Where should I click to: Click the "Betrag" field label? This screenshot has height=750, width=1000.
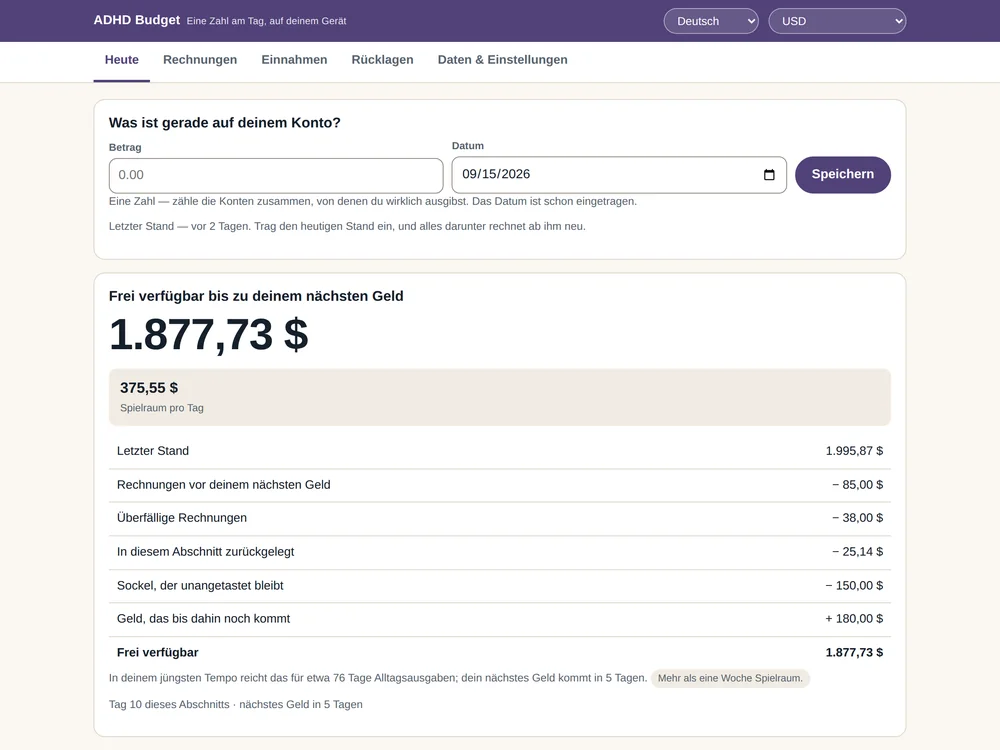tap(125, 147)
